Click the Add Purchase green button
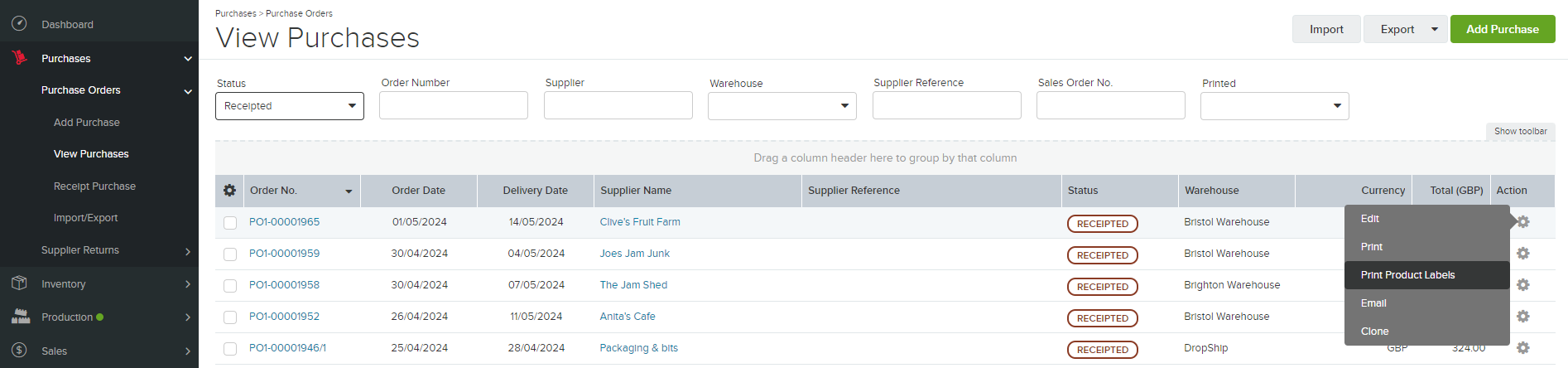1568x368 pixels. click(x=1503, y=29)
